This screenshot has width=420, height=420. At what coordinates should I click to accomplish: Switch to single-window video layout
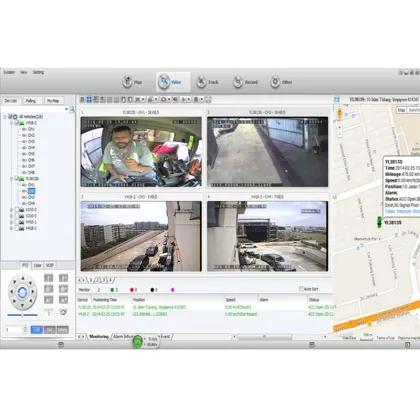coord(82,99)
